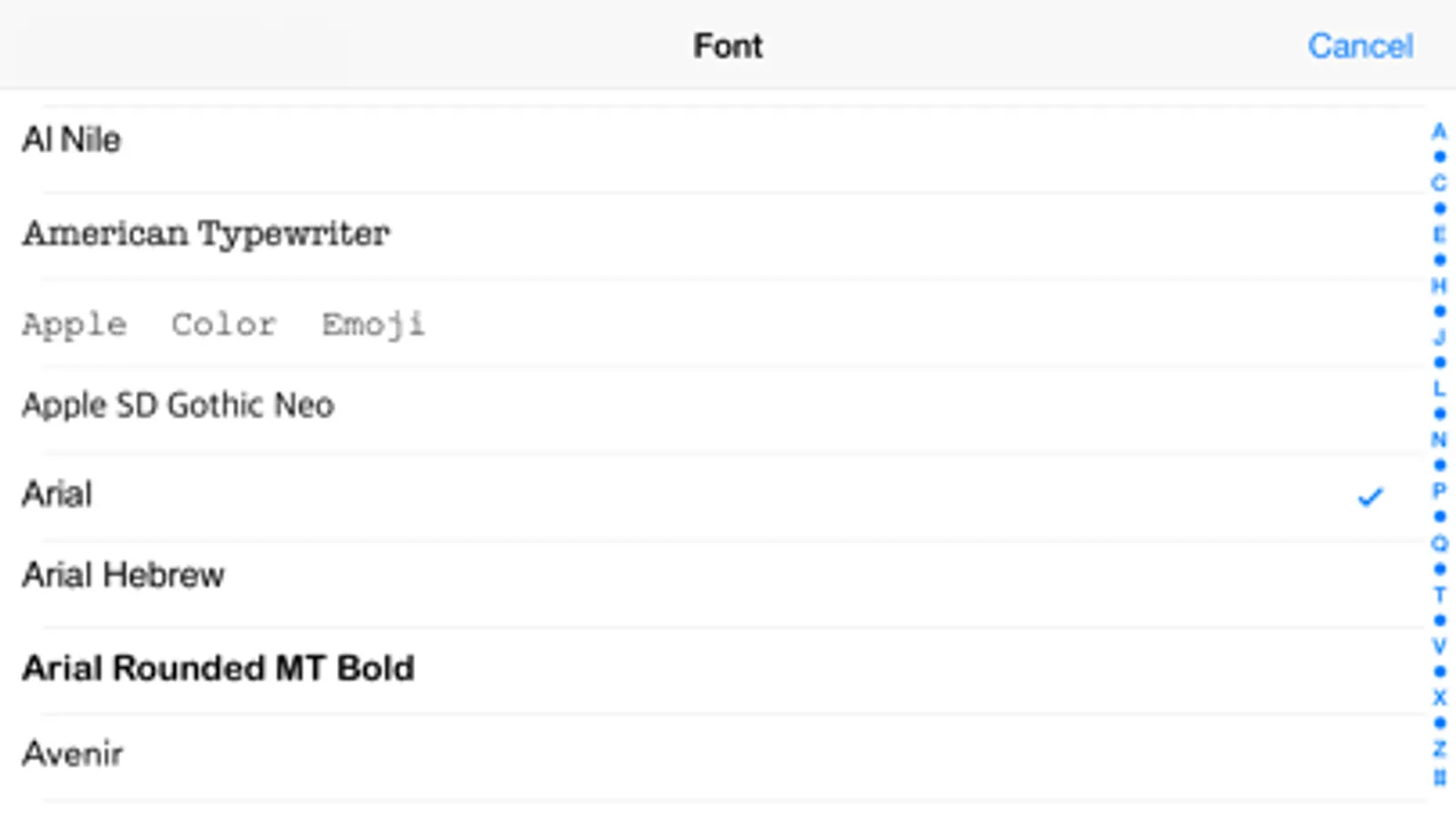
Task: Pick the Avenir font
Action: click(73, 754)
